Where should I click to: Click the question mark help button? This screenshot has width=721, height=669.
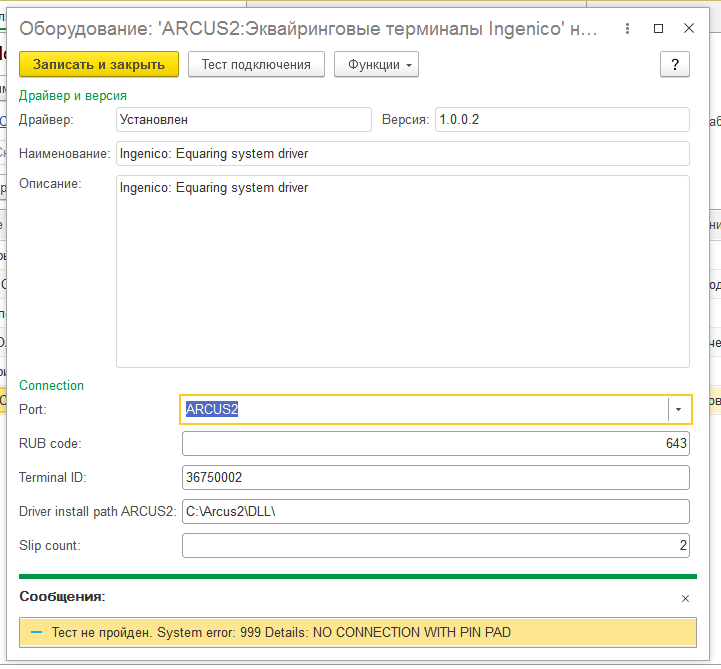675,64
